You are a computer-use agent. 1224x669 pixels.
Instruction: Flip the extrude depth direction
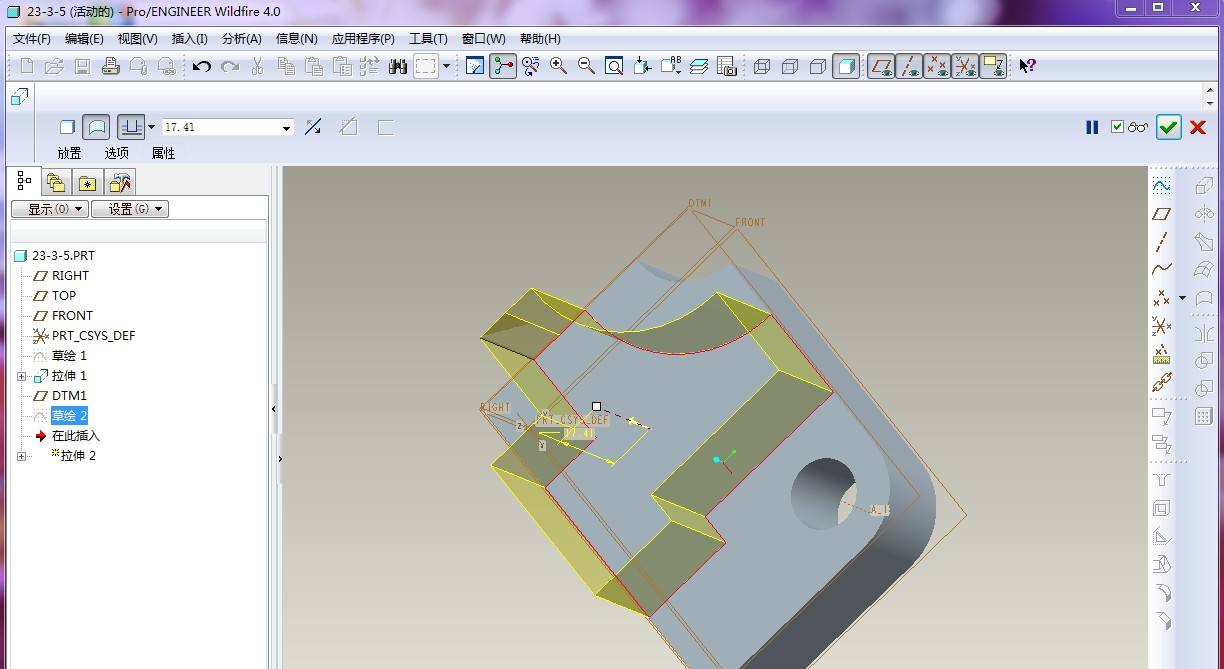click(x=313, y=127)
